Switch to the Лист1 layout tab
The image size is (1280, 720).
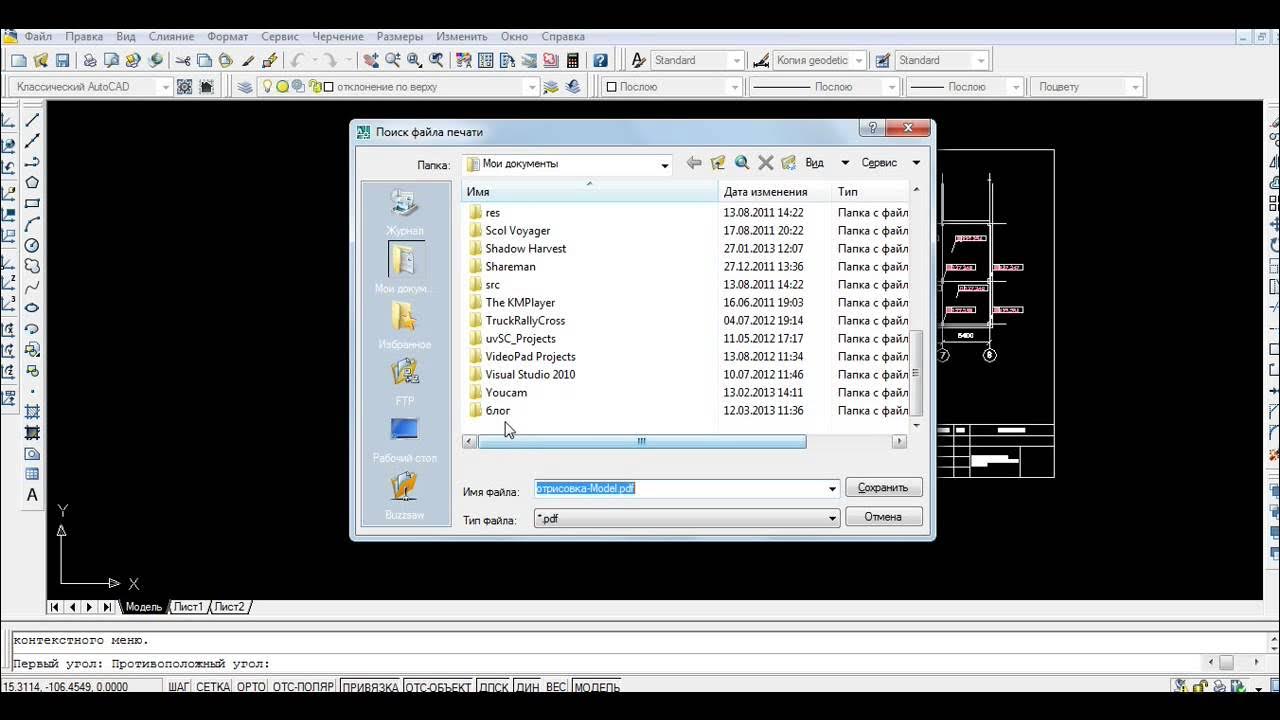click(x=189, y=607)
